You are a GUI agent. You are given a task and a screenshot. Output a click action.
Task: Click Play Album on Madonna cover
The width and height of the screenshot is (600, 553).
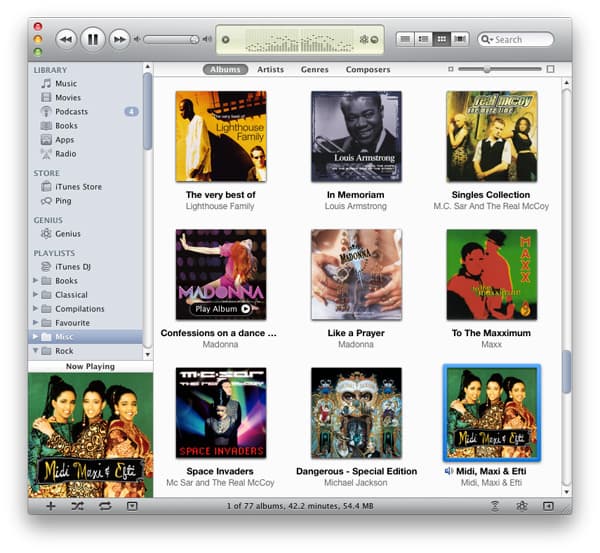tap(222, 309)
